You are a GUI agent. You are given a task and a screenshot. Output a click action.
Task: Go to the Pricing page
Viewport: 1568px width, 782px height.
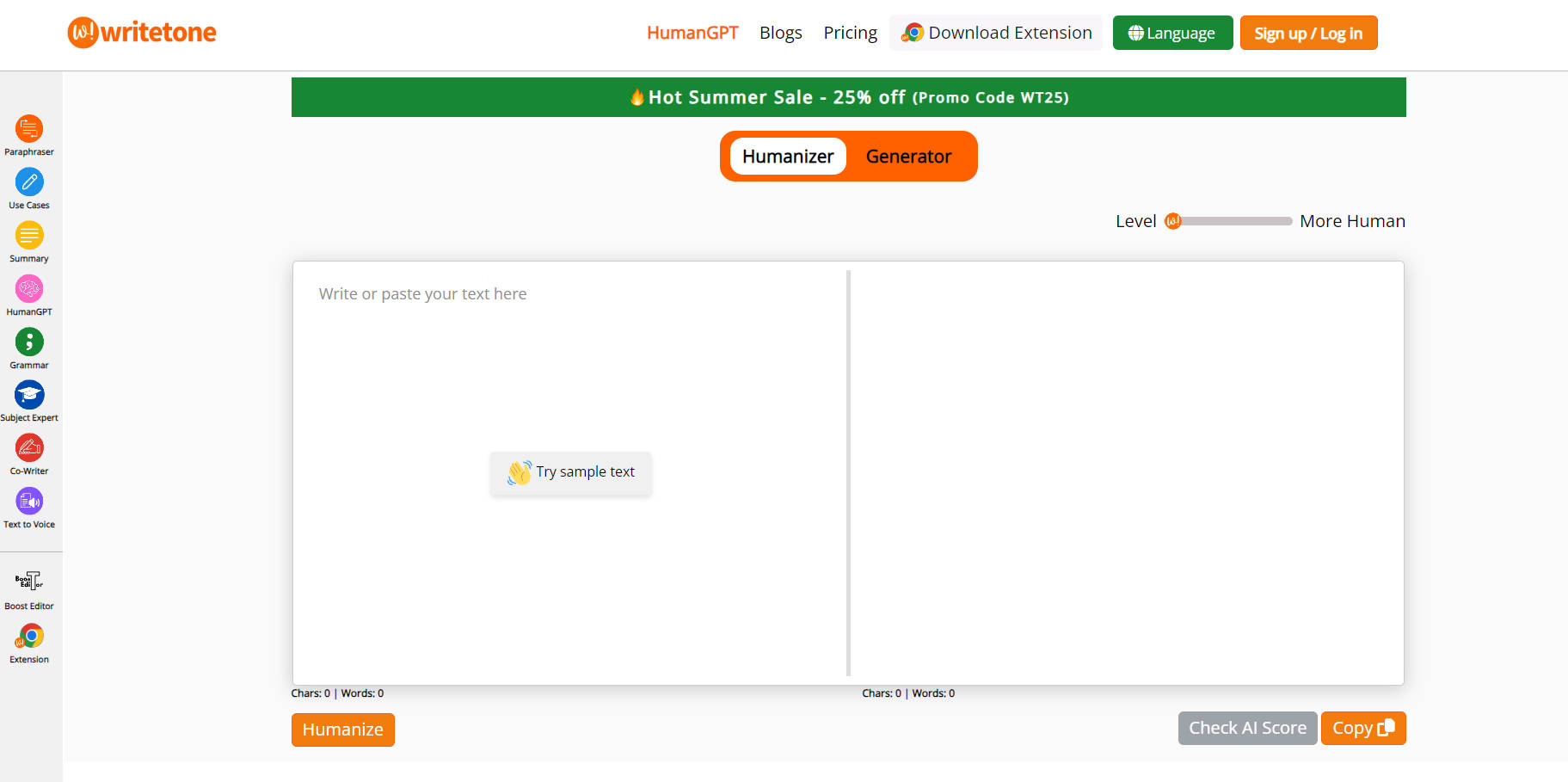[850, 34]
